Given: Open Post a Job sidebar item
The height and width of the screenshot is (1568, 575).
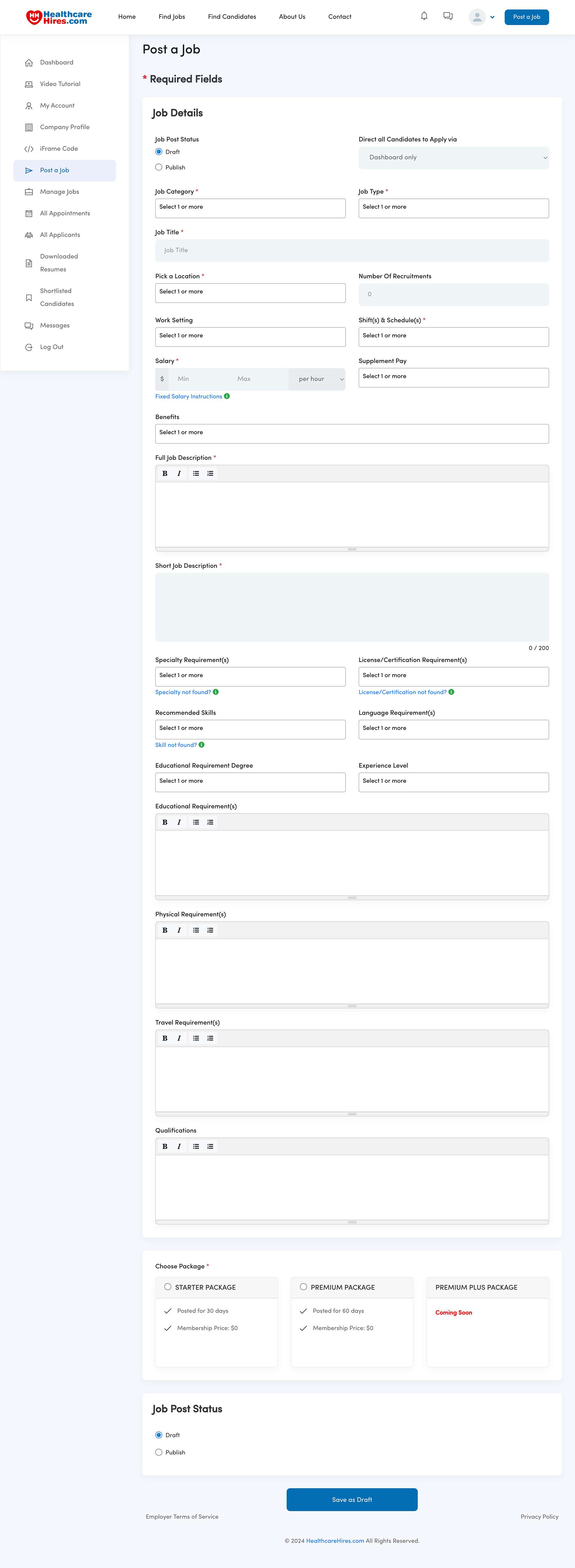Looking at the screenshot, I should coord(65,170).
